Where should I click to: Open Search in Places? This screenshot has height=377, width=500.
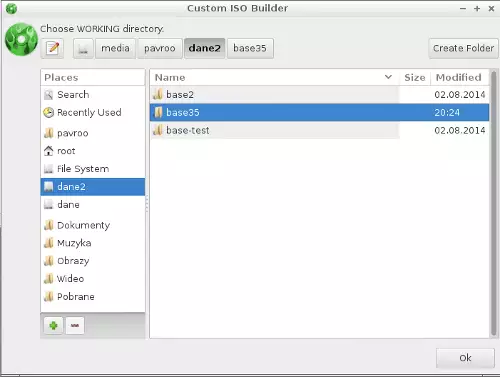coord(93,95)
